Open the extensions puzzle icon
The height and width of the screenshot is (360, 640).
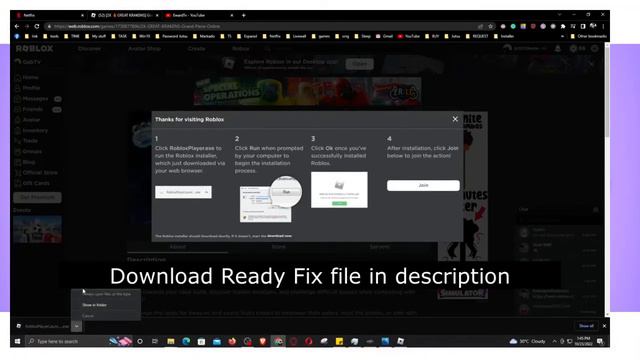(563, 26)
